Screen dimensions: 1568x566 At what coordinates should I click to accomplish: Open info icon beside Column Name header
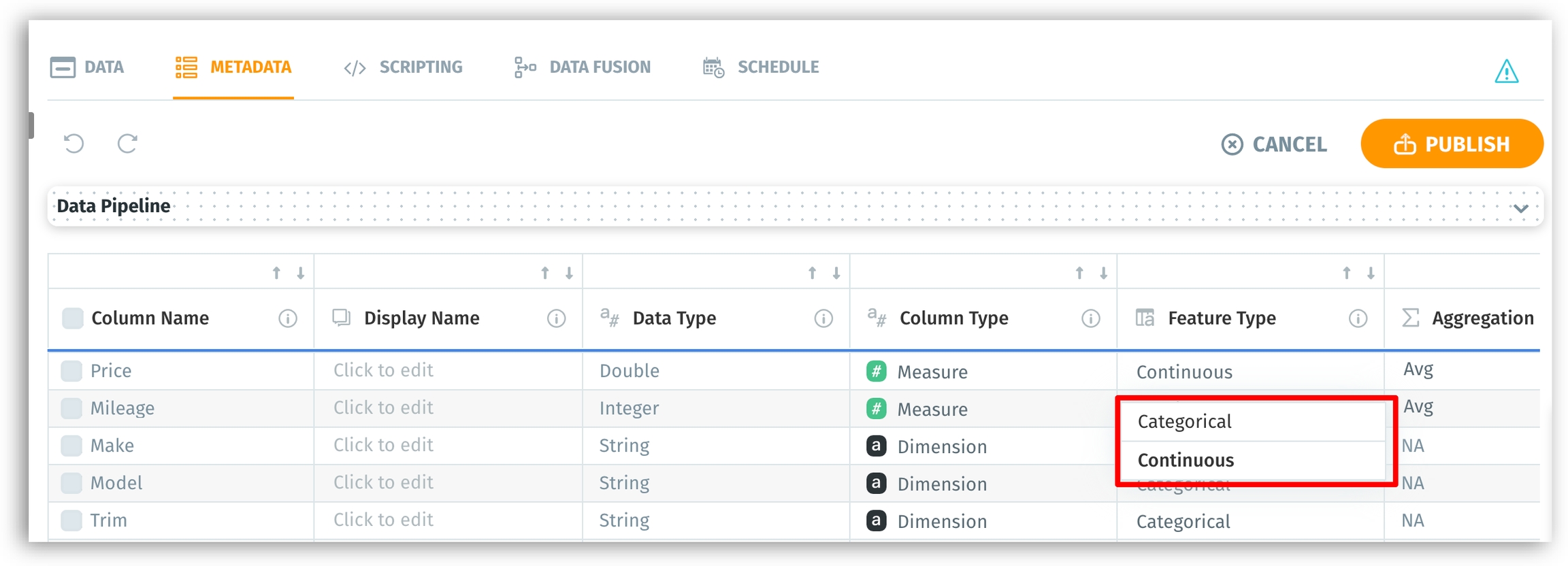(x=288, y=318)
